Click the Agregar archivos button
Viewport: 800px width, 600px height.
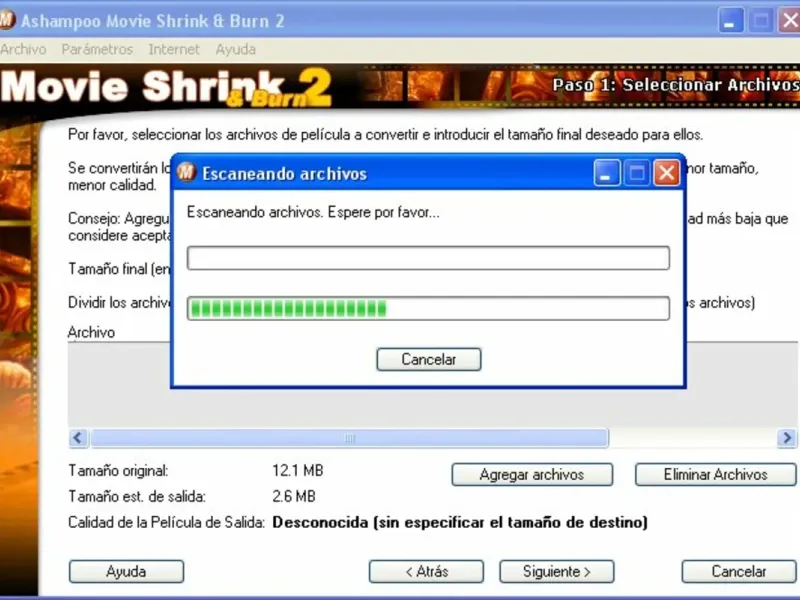click(x=532, y=474)
